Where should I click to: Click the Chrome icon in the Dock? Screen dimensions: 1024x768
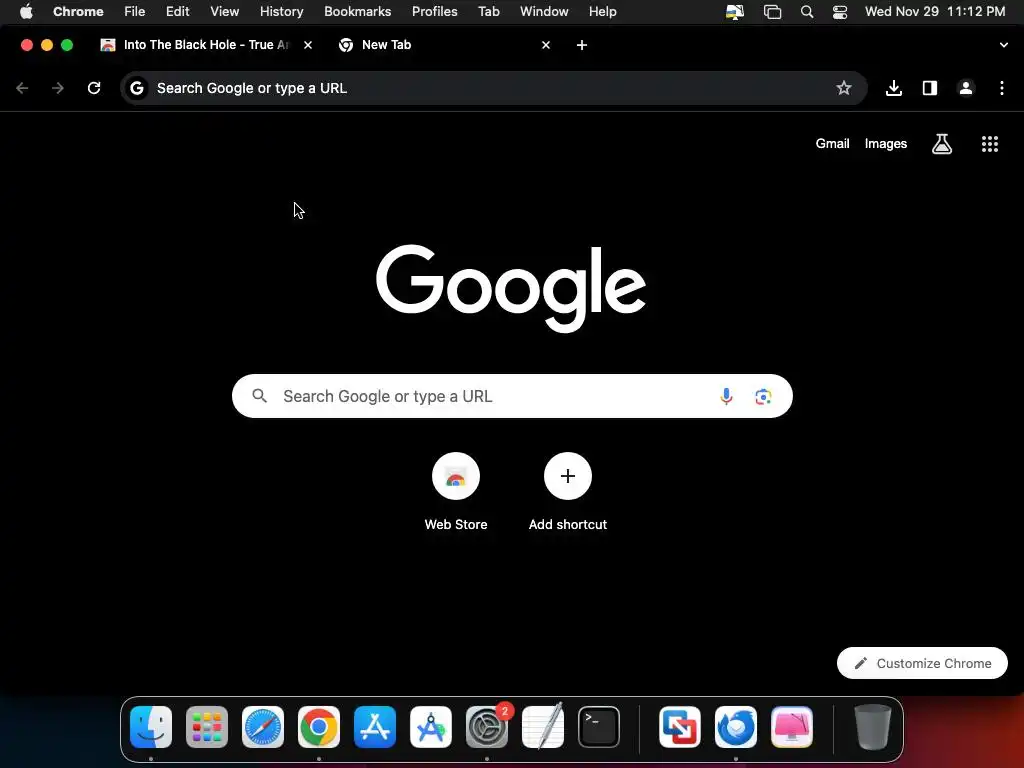click(319, 727)
